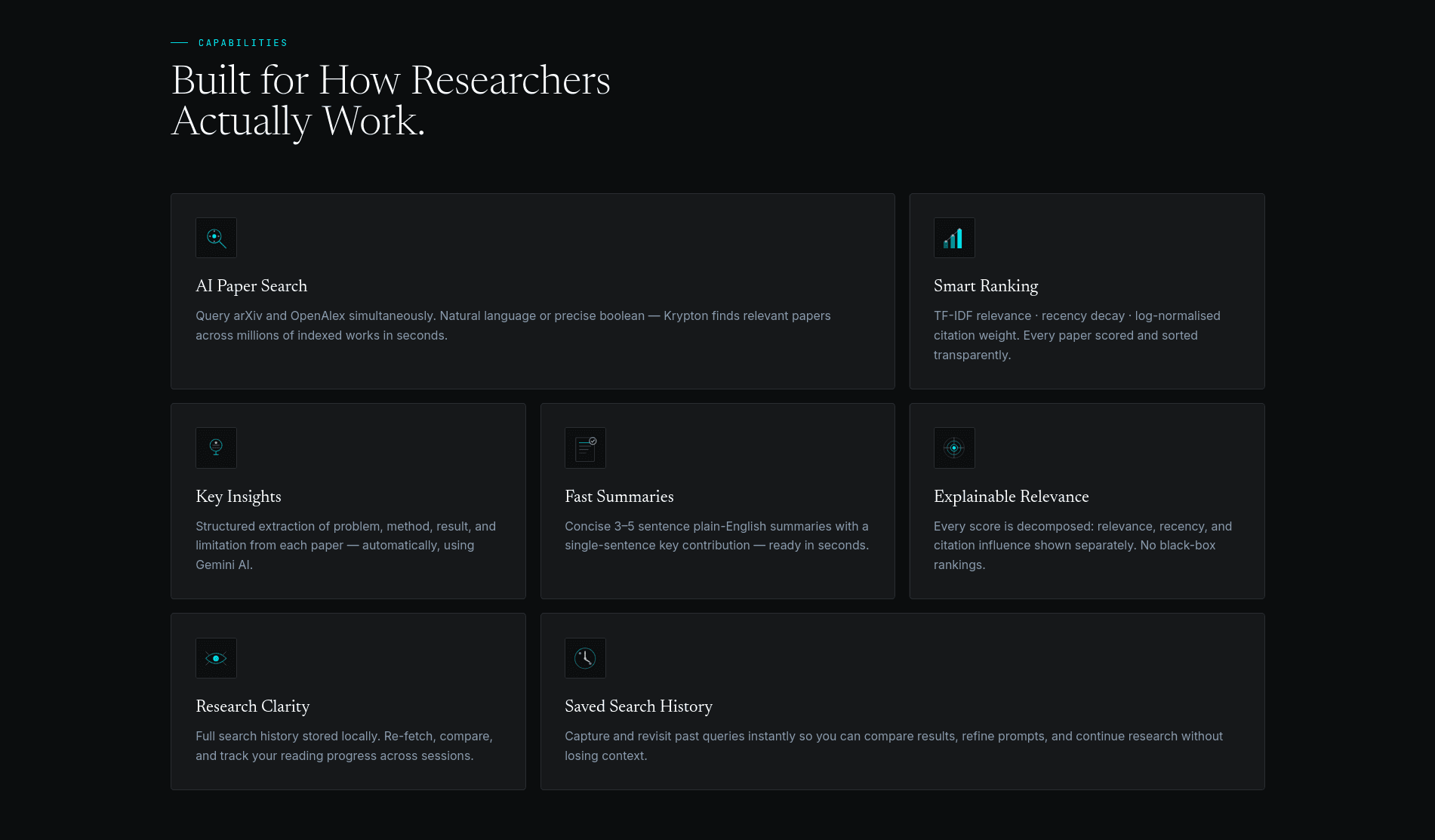The height and width of the screenshot is (840, 1435).
Task: Click the 'Query arXiv and OpenAlex' description
Action: [513, 325]
